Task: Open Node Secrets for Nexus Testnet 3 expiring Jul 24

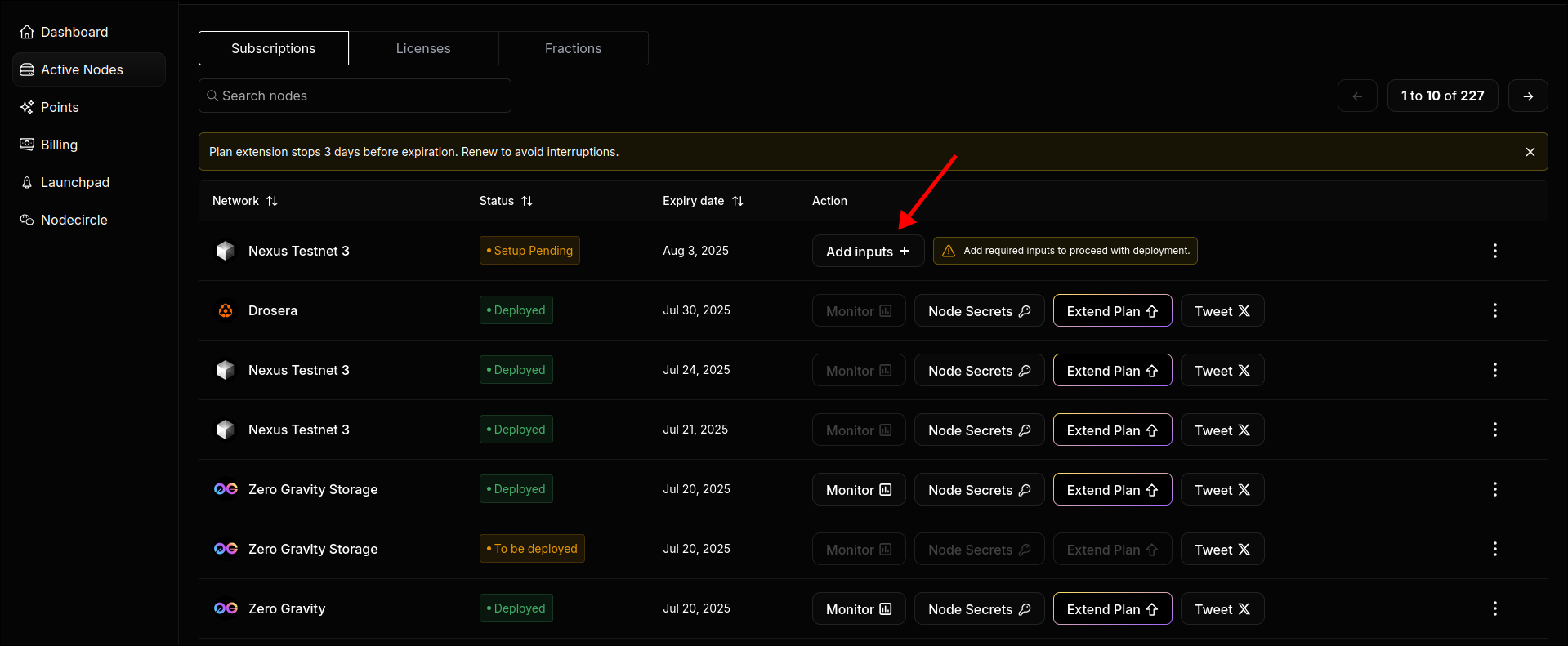Action: click(980, 370)
